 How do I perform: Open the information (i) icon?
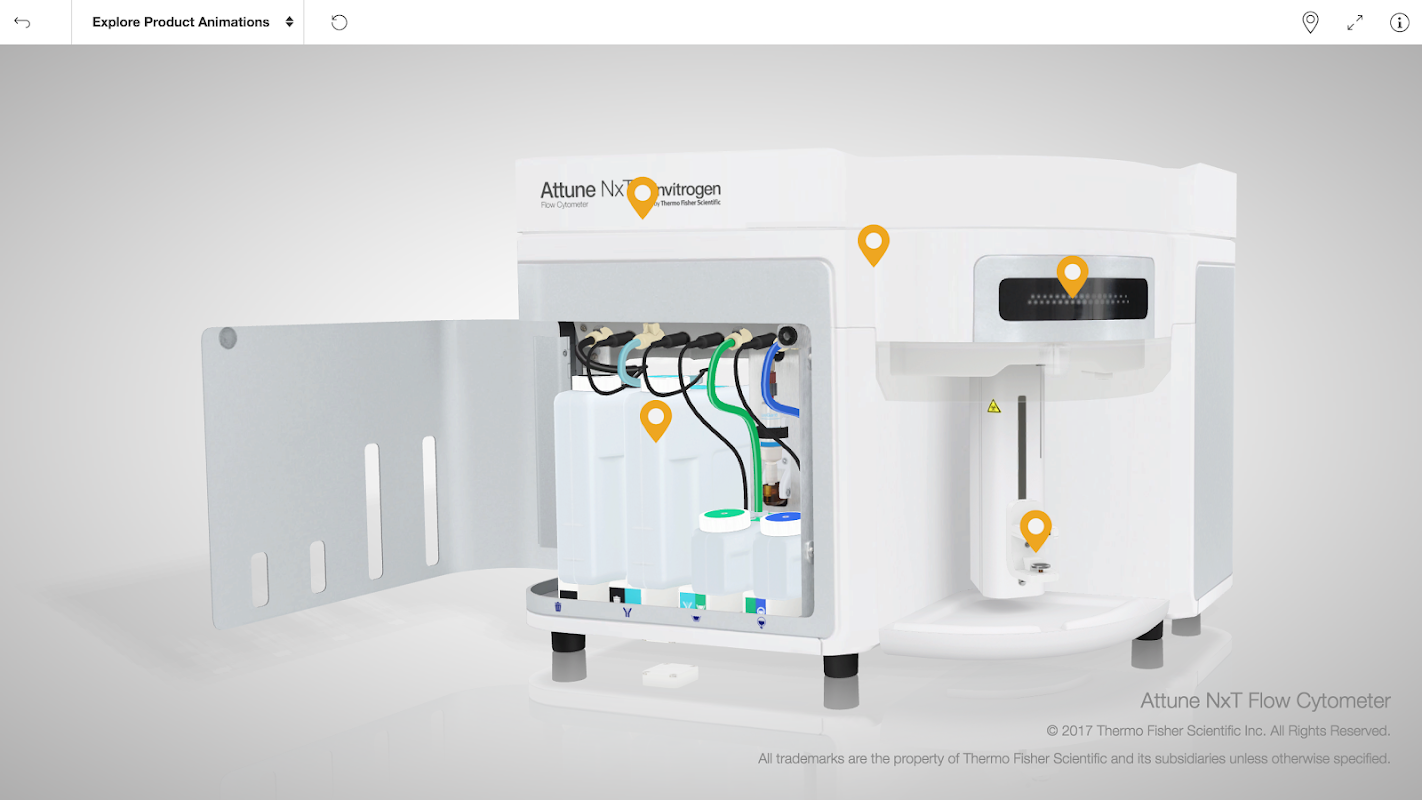(1400, 22)
